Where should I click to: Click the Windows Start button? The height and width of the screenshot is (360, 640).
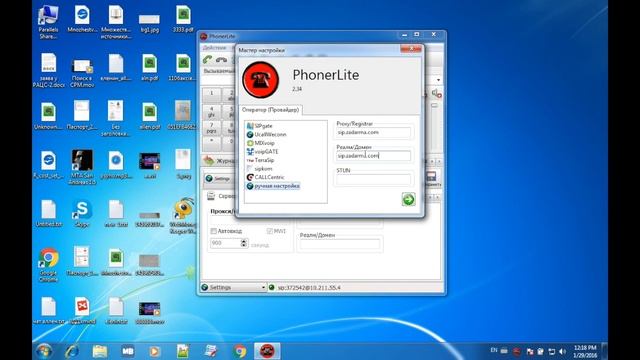click(44, 351)
